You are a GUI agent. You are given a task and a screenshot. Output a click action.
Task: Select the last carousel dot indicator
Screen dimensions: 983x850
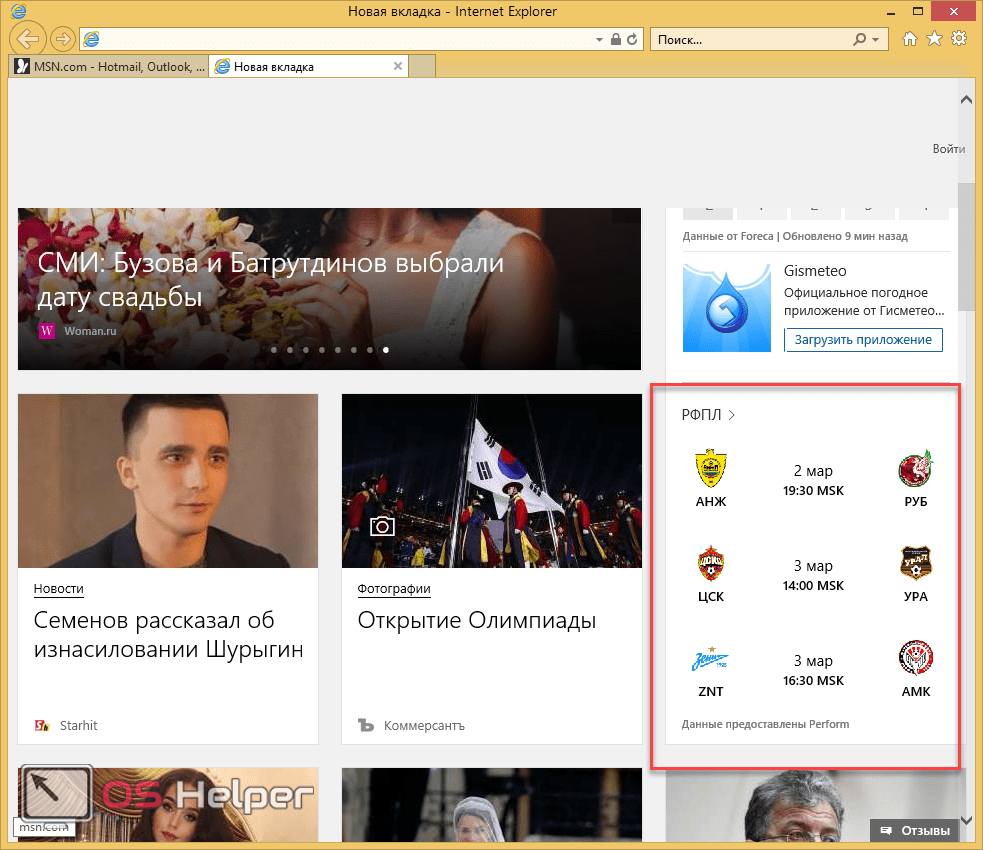coord(386,350)
